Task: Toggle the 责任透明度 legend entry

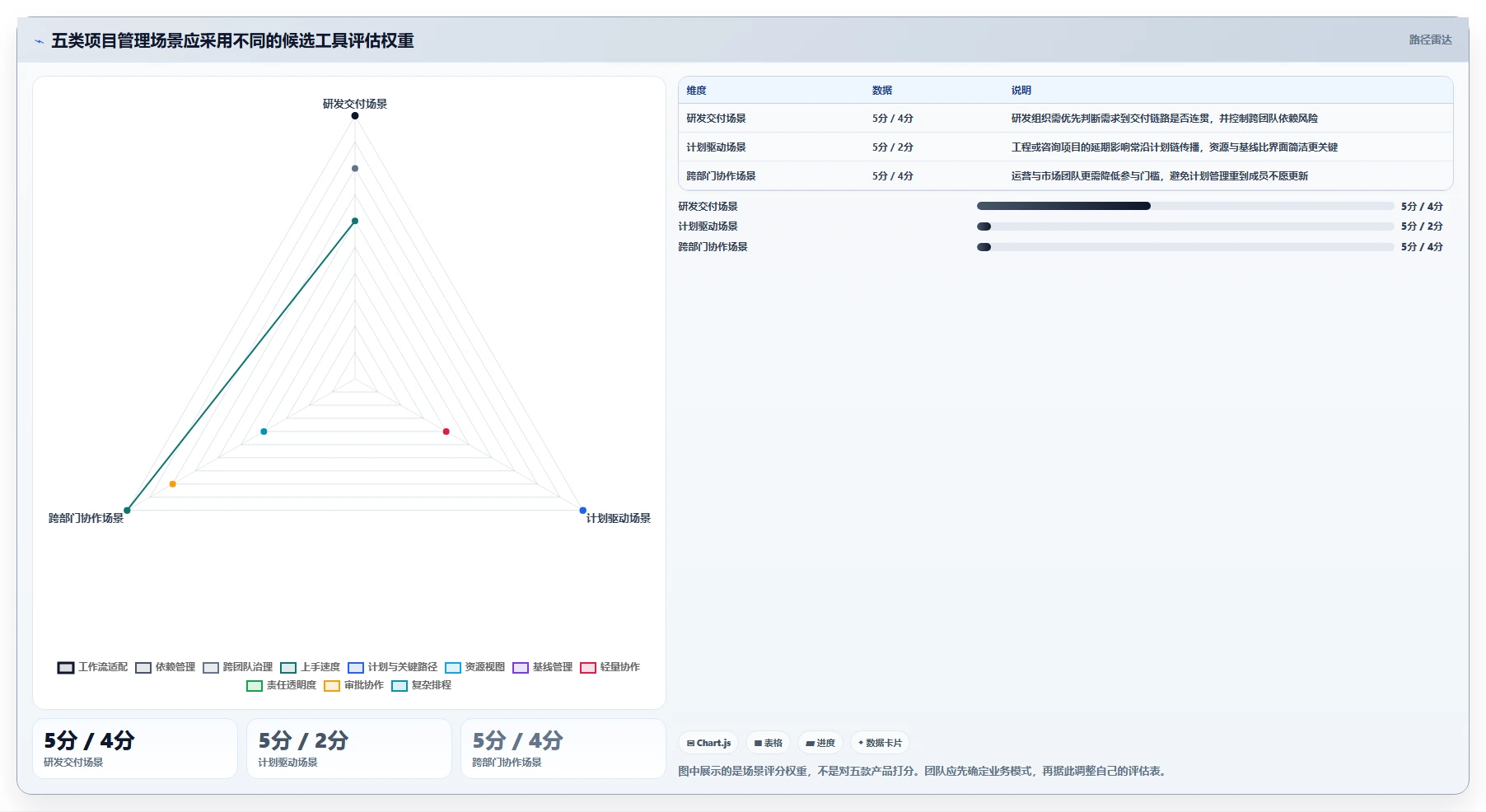Action: click(x=281, y=685)
